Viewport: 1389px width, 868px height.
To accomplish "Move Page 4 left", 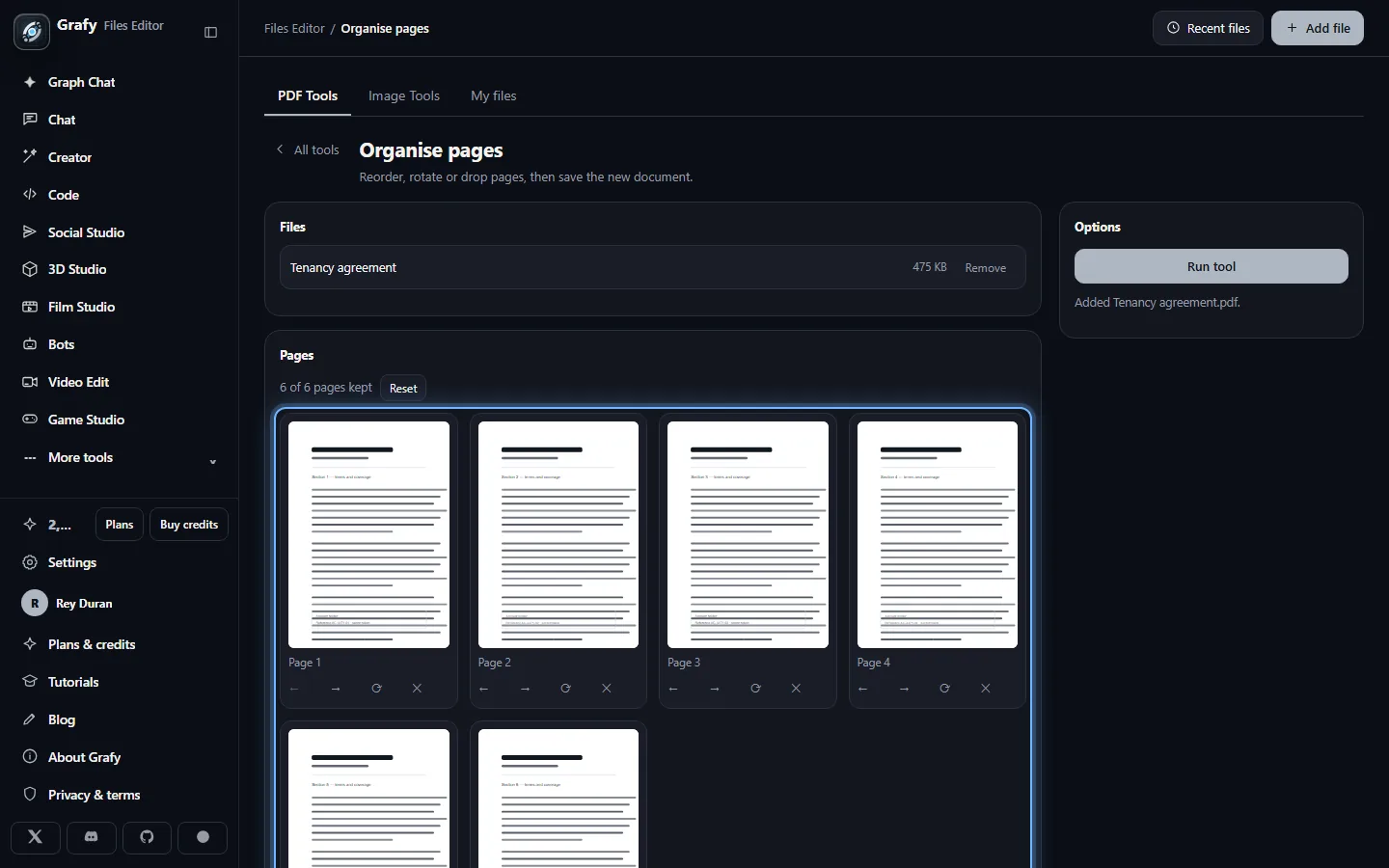I will (863, 689).
